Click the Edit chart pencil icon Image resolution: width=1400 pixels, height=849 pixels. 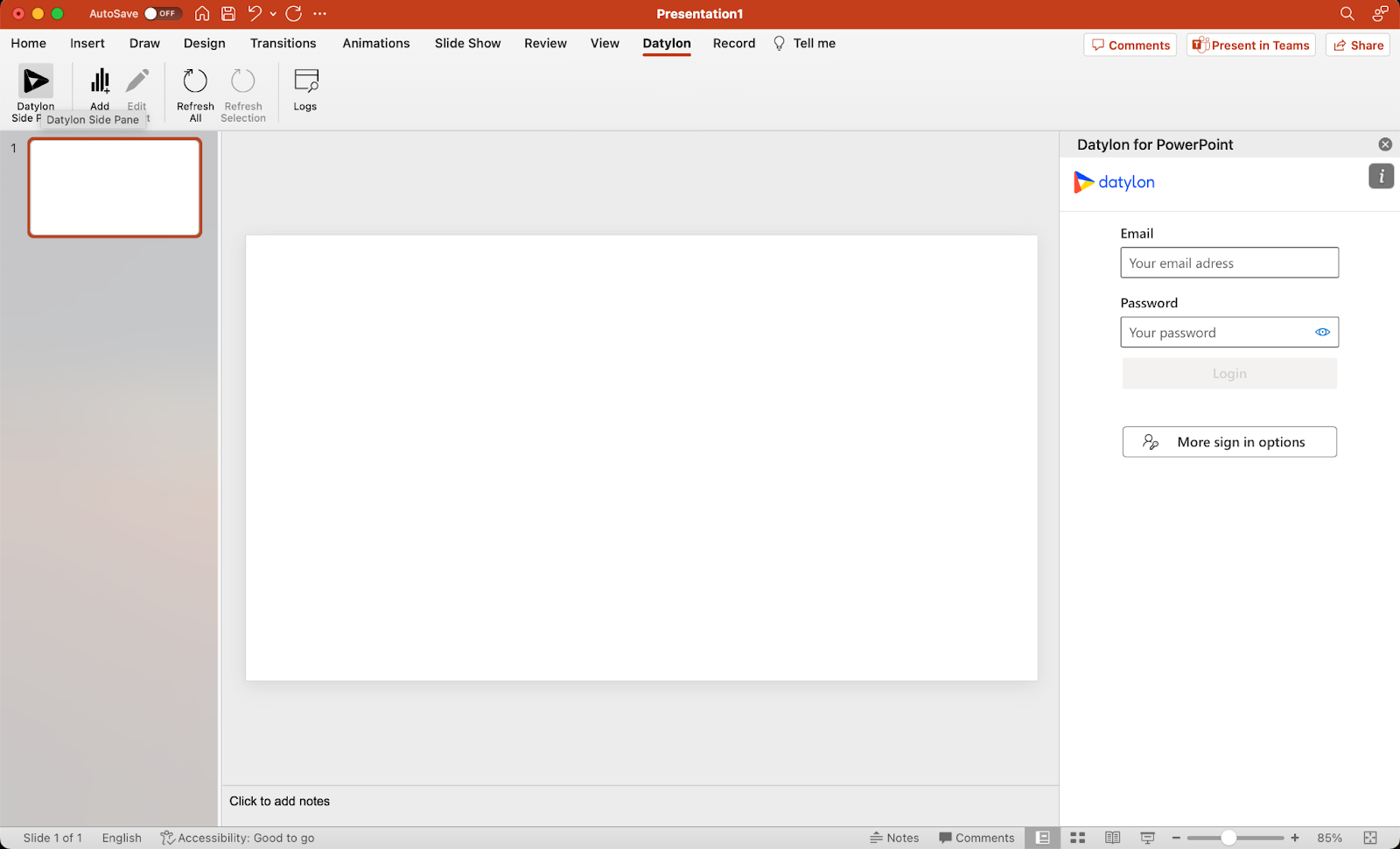(x=137, y=81)
